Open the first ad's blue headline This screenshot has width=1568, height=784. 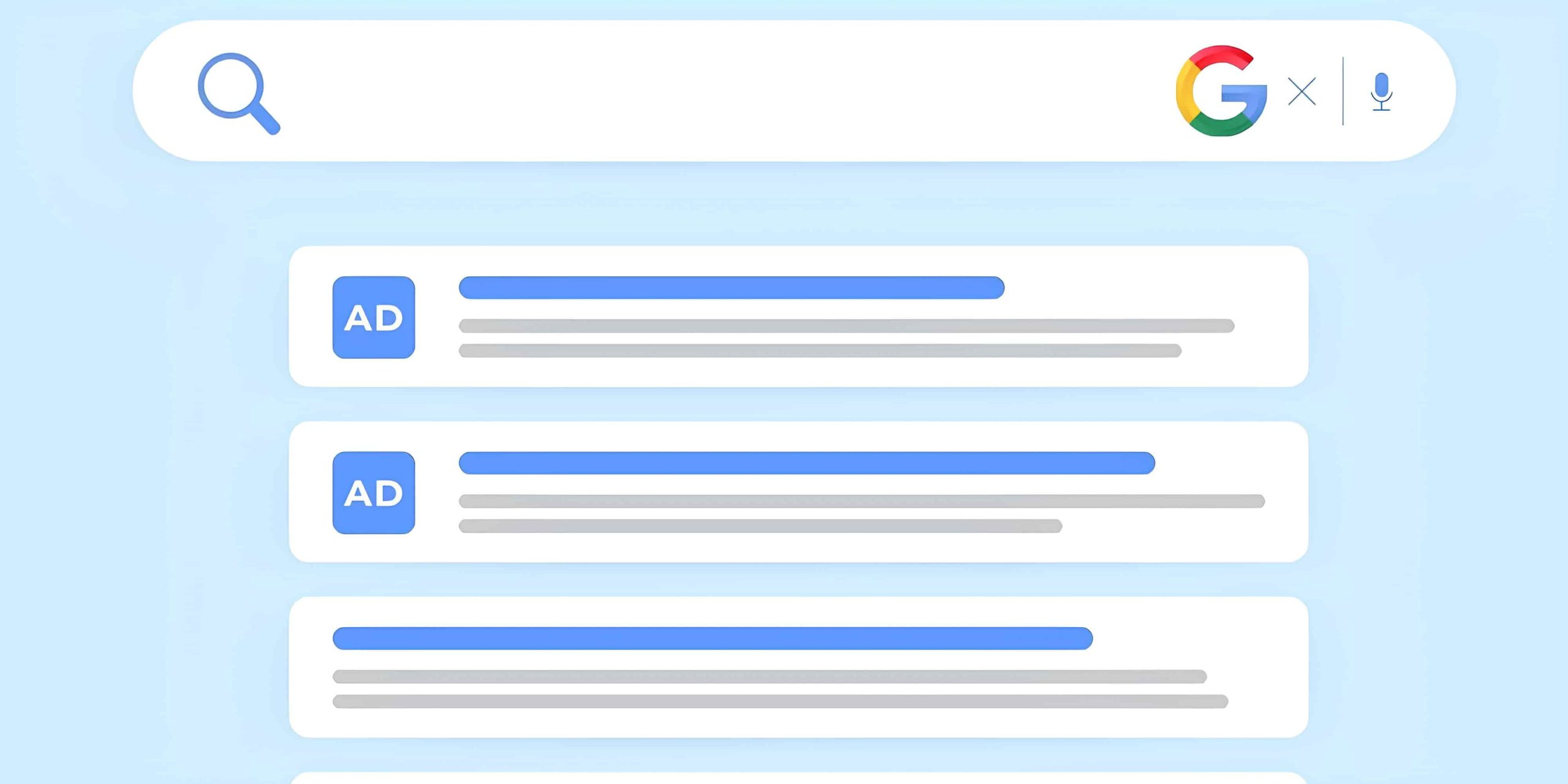[731, 288]
